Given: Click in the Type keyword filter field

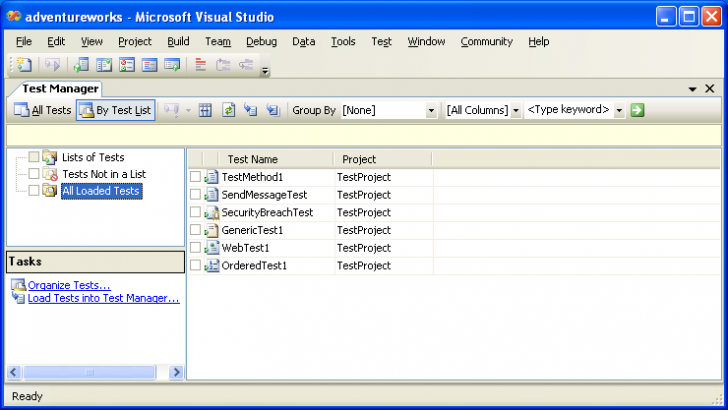Looking at the screenshot, I should pyautogui.click(x=569, y=111).
